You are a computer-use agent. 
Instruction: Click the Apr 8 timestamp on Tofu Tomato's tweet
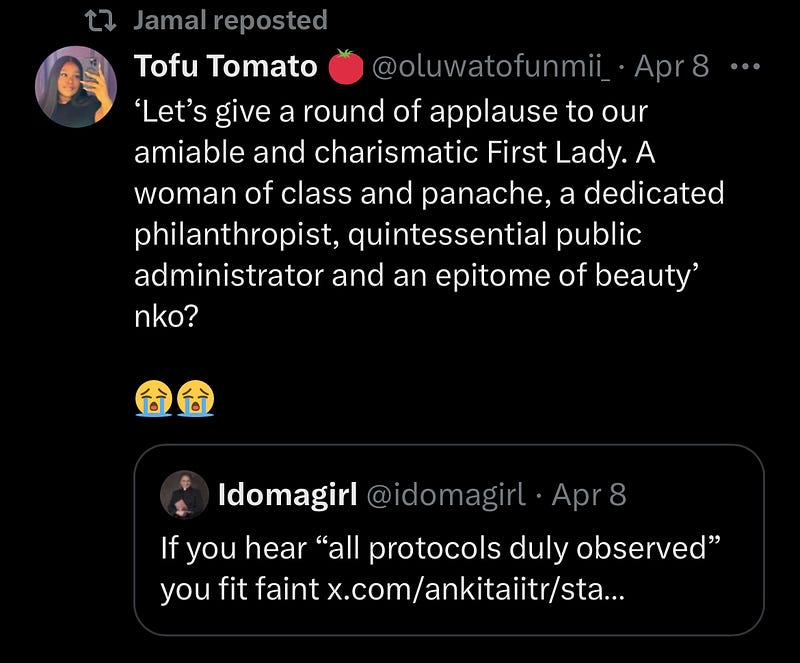coord(672,67)
